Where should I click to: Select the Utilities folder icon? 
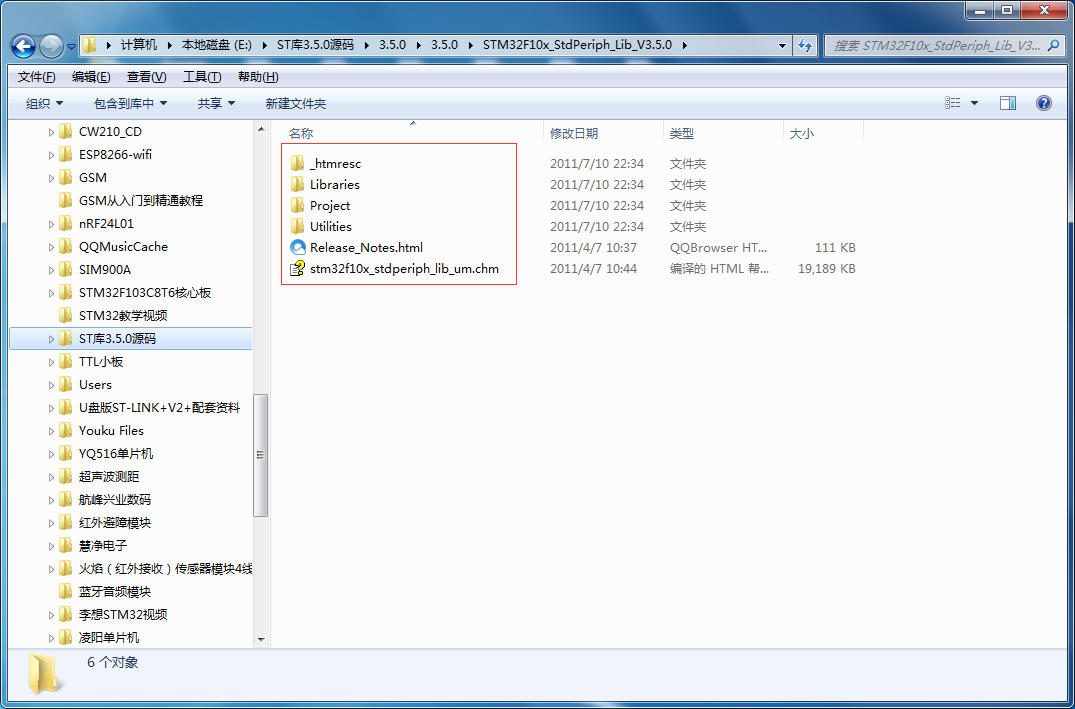298,226
